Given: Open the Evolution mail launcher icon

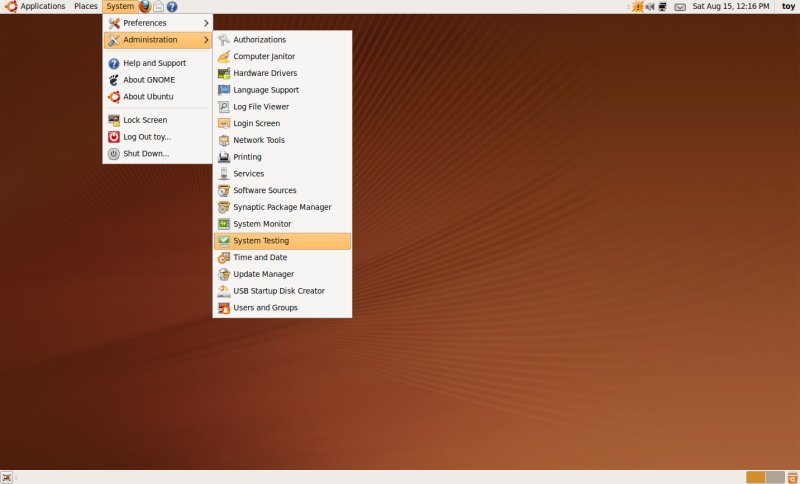Looking at the screenshot, I should pyautogui.click(x=159, y=7).
